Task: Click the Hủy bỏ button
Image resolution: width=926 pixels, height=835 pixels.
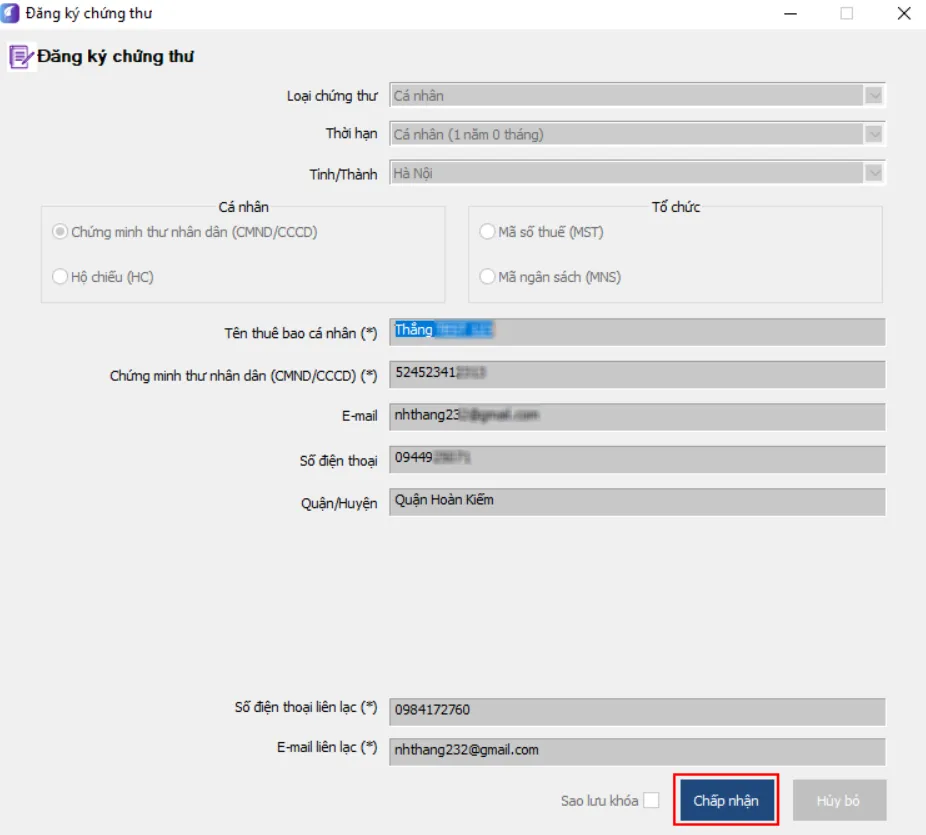Action: tap(839, 801)
